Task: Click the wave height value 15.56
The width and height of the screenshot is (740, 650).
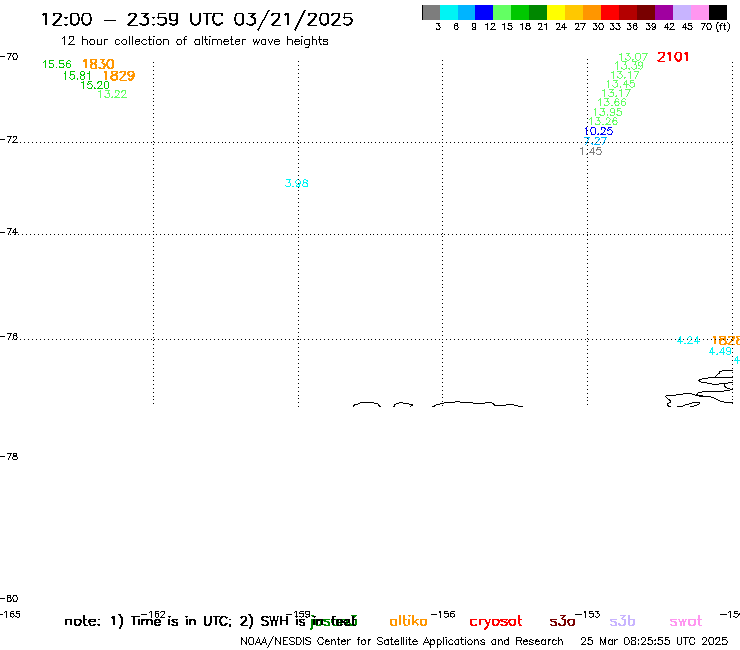Action: (57, 64)
